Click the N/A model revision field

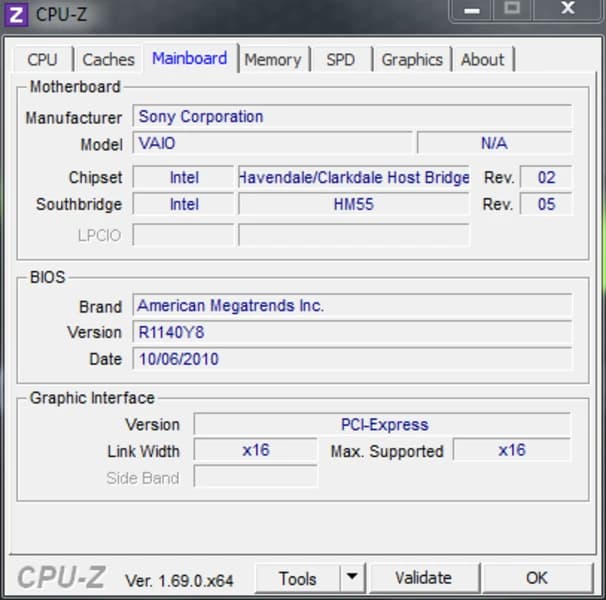pos(494,143)
